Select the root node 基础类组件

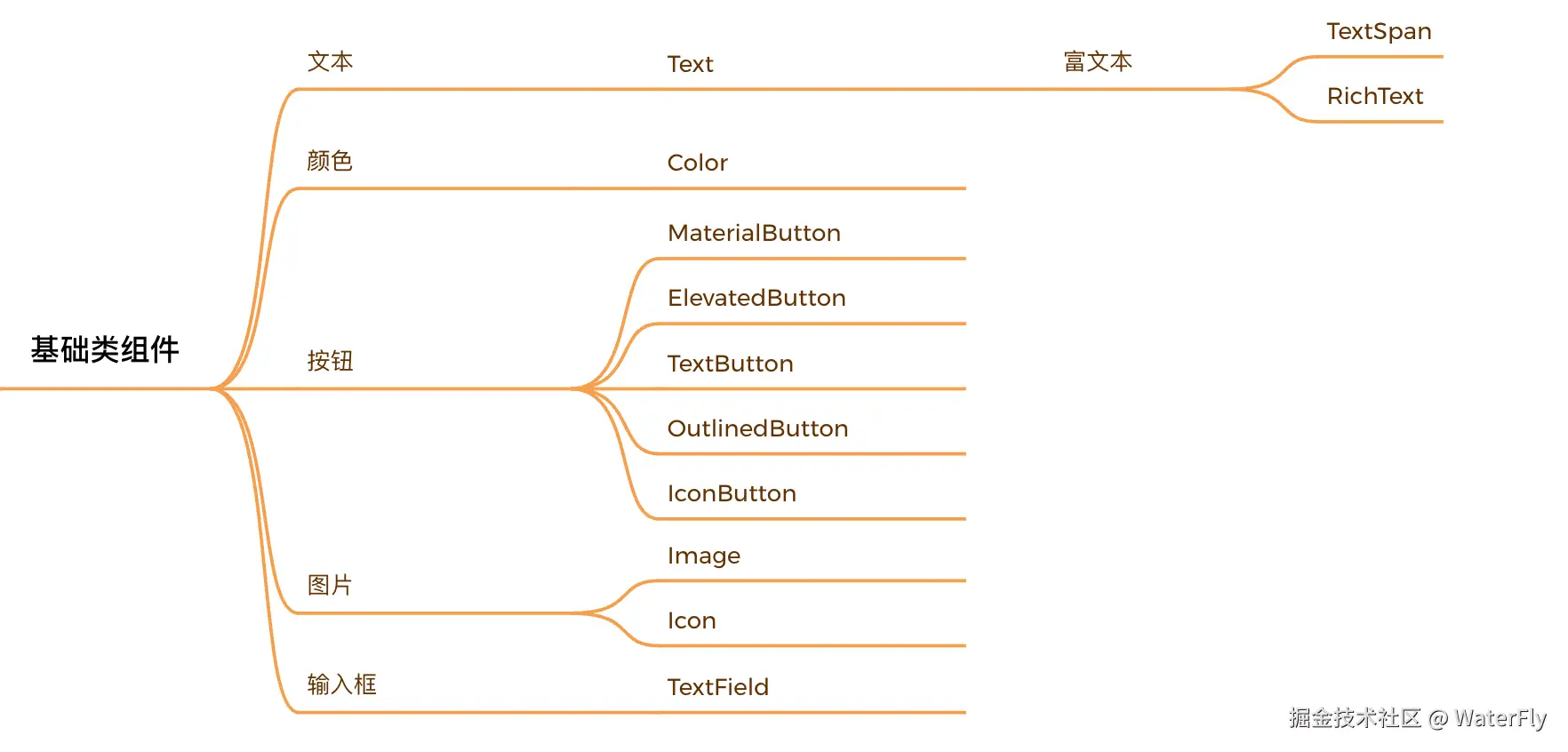(x=105, y=350)
